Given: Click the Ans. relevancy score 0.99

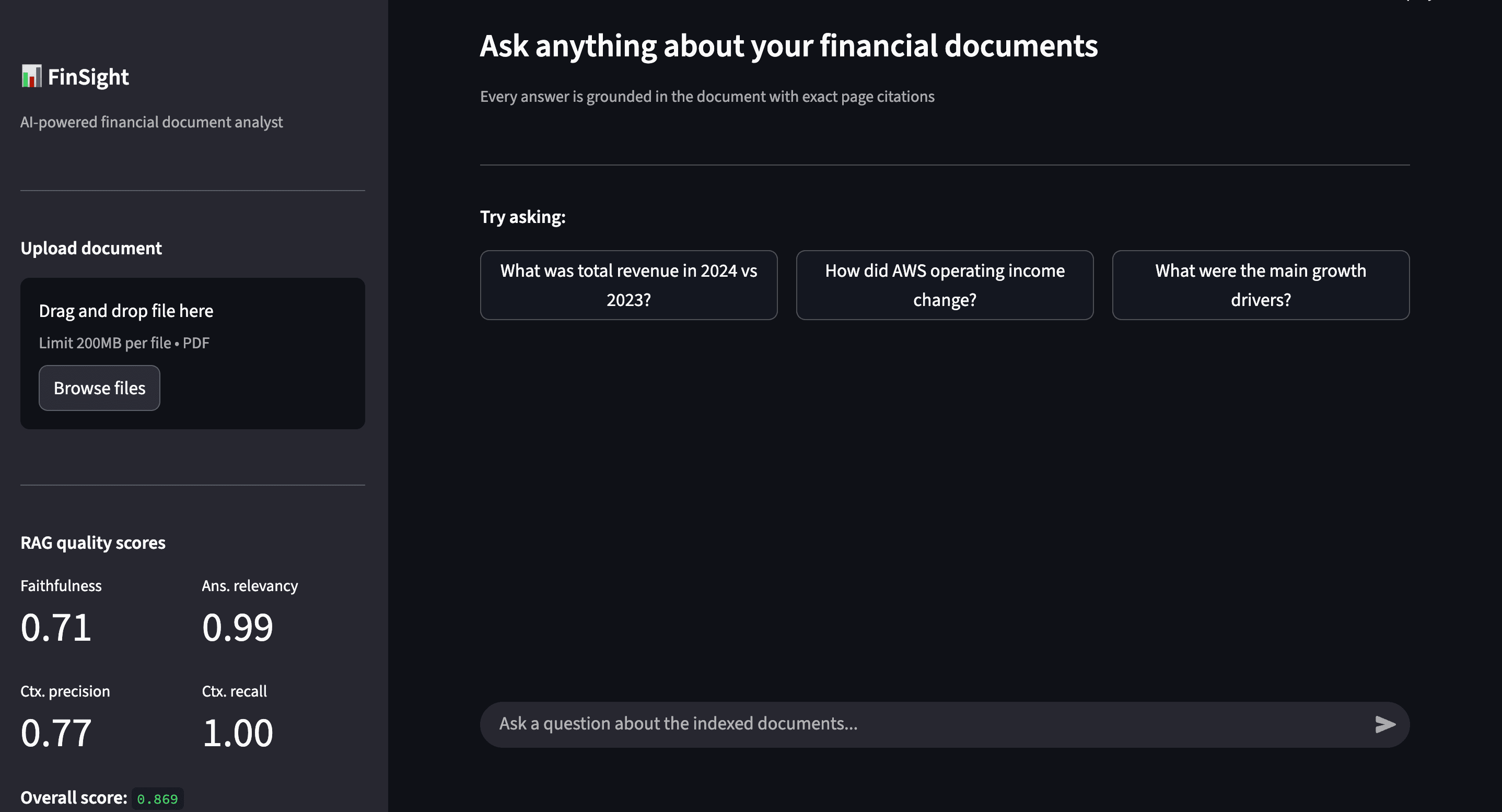Looking at the screenshot, I should pyautogui.click(x=237, y=628).
